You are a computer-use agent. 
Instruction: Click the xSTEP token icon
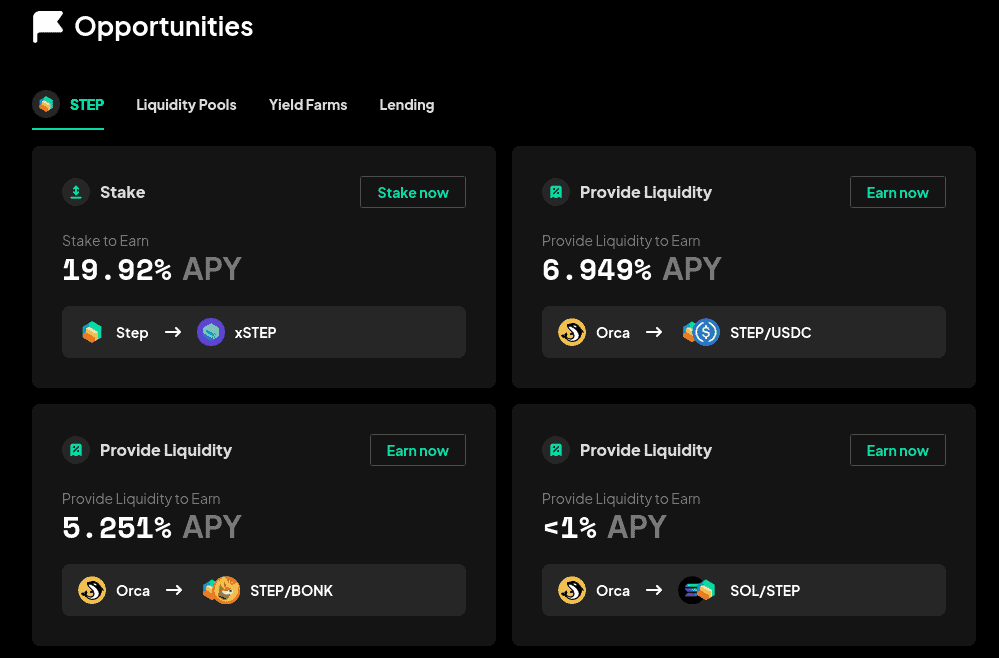tap(211, 332)
